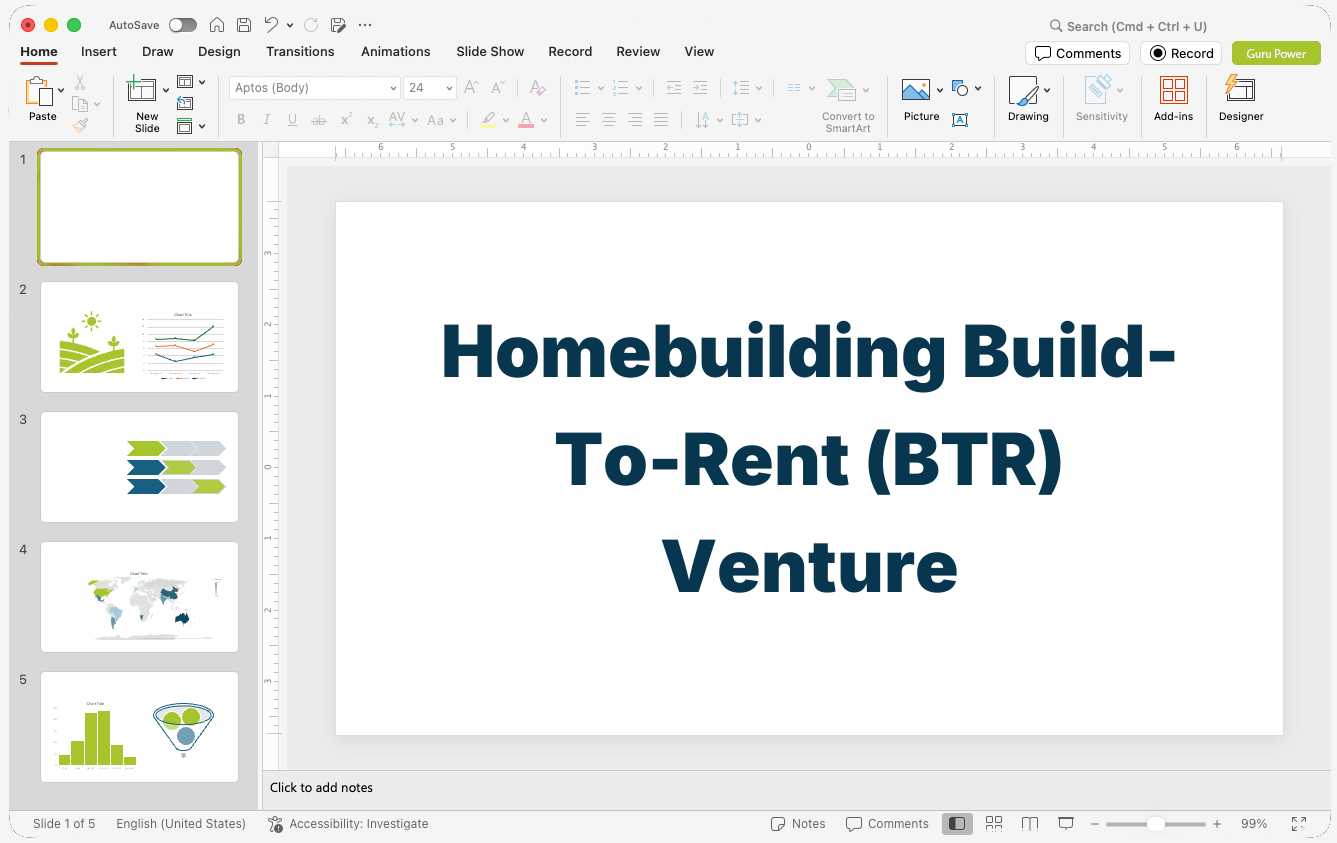Toggle Notes in status bar
1337x843 pixels.
click(798, 824)
